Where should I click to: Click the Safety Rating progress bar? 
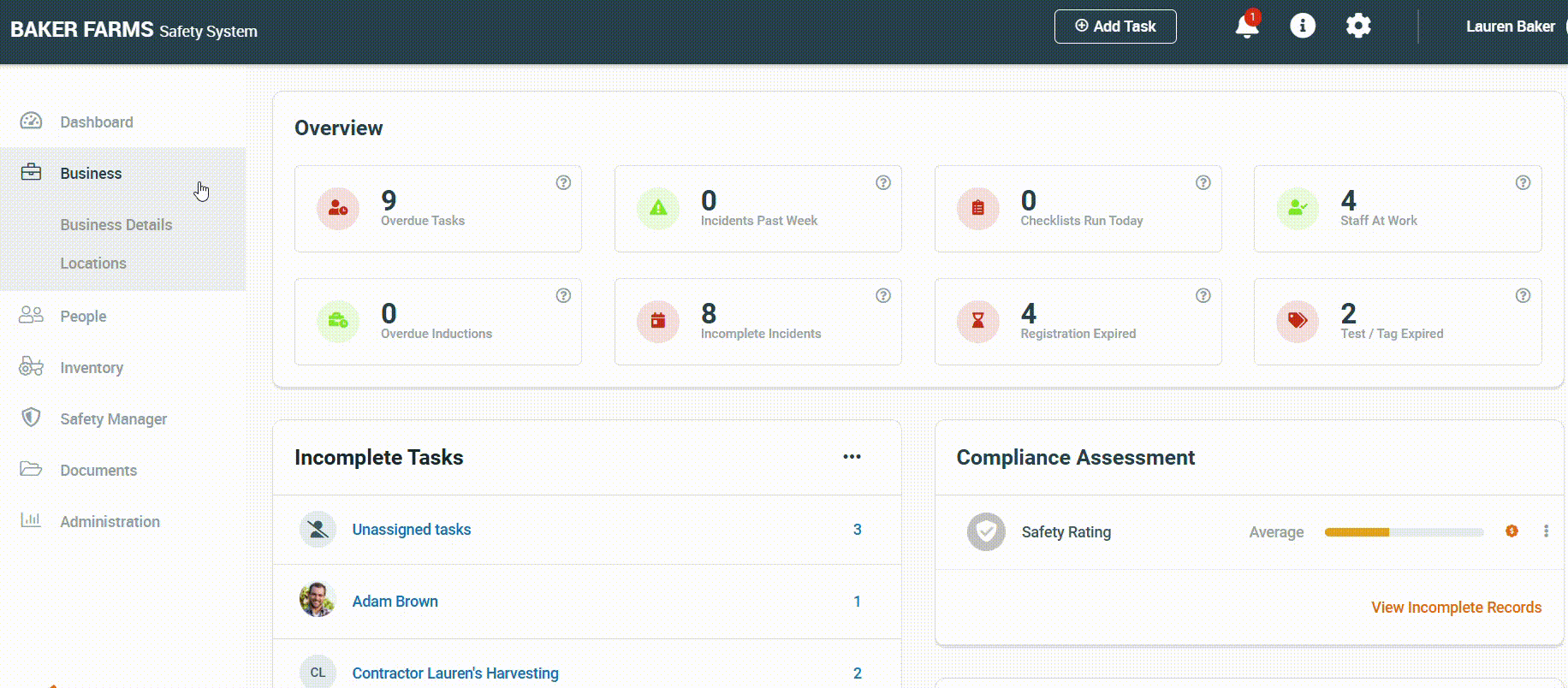tap(1404, 532)
